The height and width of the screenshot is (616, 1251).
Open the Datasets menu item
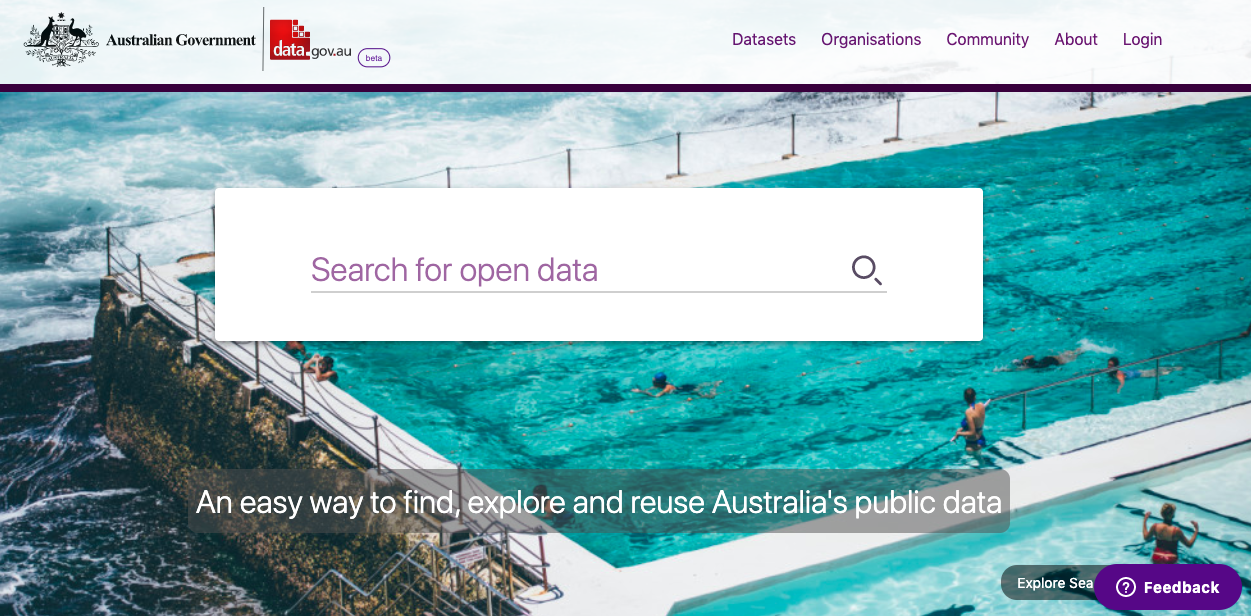click(764, 40)
